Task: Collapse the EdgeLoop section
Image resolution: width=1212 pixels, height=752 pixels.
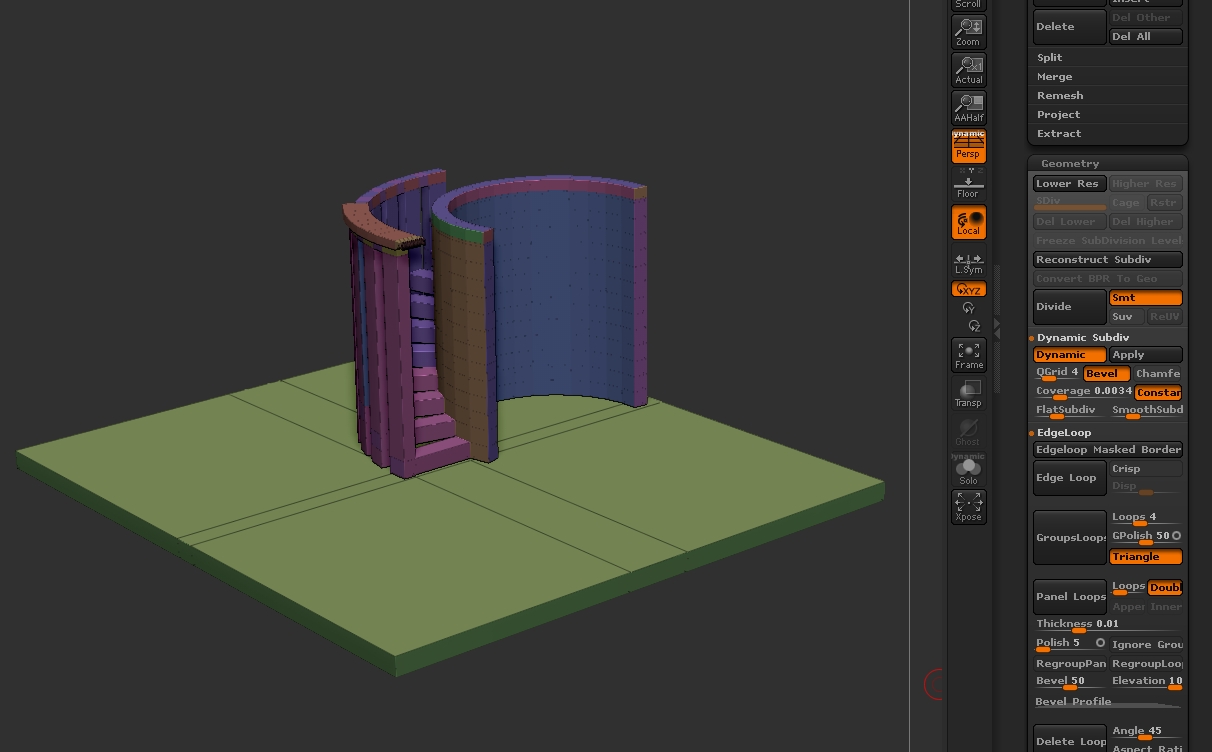Action: pyautogui.click(x=1064, y=433)
